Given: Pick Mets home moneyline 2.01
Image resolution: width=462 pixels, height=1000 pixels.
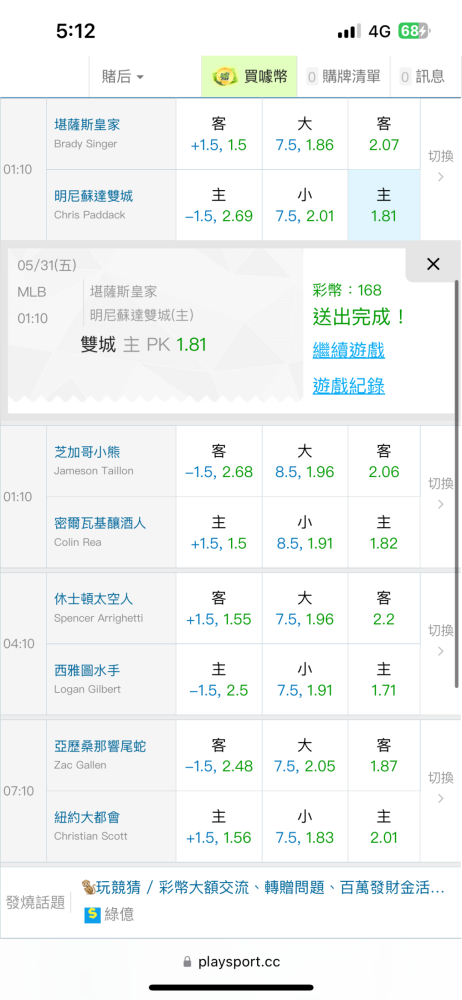Looking at the screenshot, I should point(384,827).
